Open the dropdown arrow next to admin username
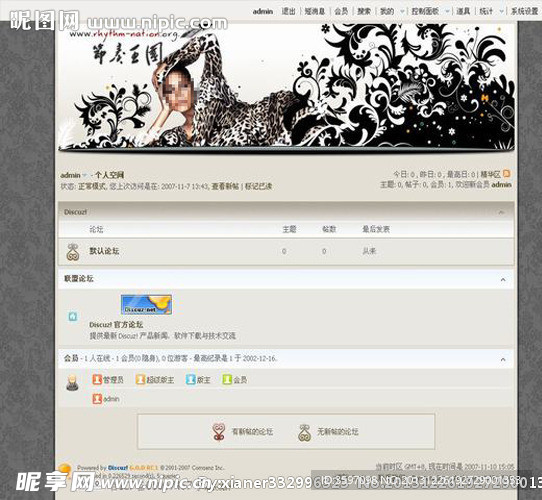Viewport: 542px width, 500px height. (85, 175)
